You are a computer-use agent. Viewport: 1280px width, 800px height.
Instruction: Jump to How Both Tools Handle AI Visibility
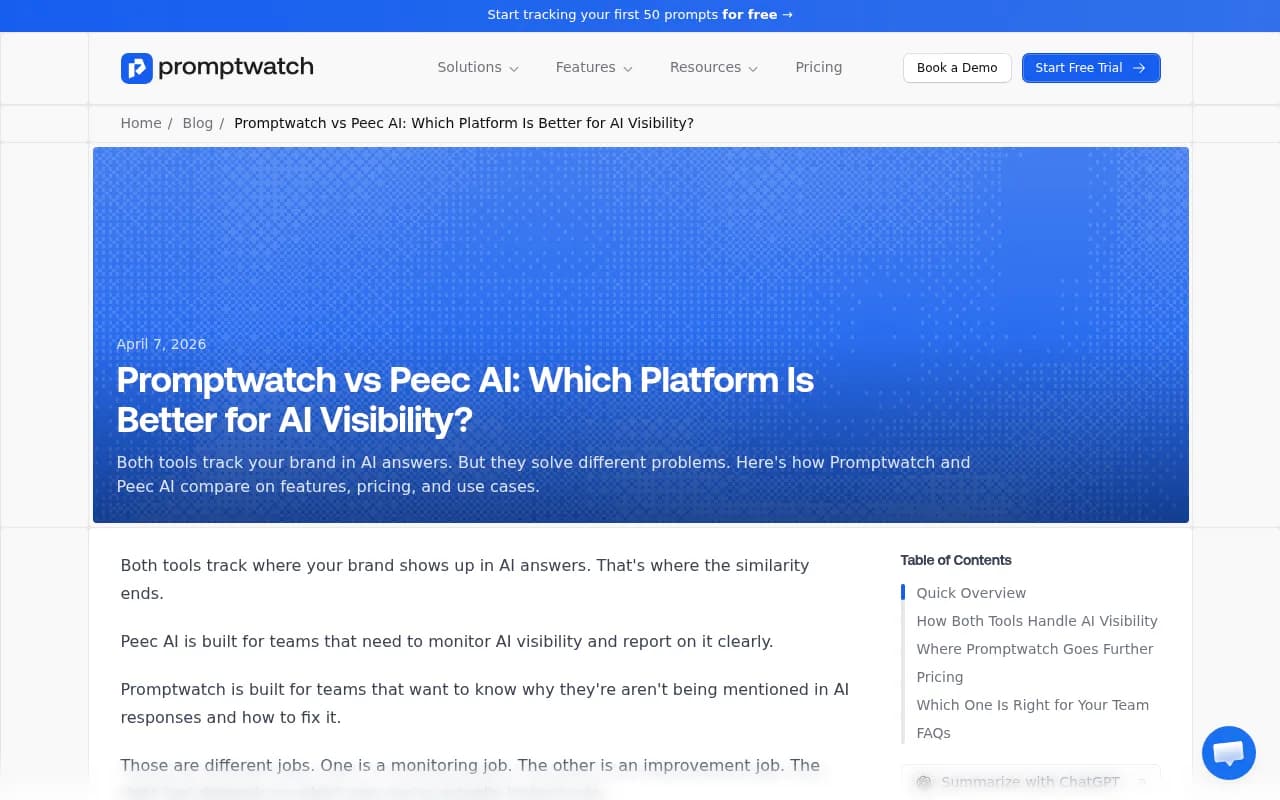tap(1037, 621)
